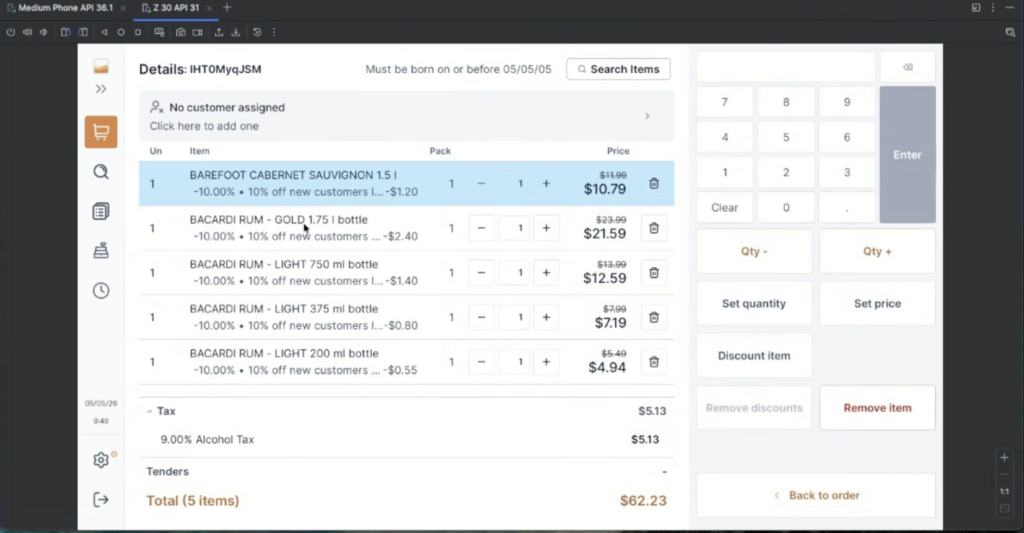Decrease quantity of Bacardi Light 750 ml
This screenshot has width=1024, height=533.
(x=481, y=272)
